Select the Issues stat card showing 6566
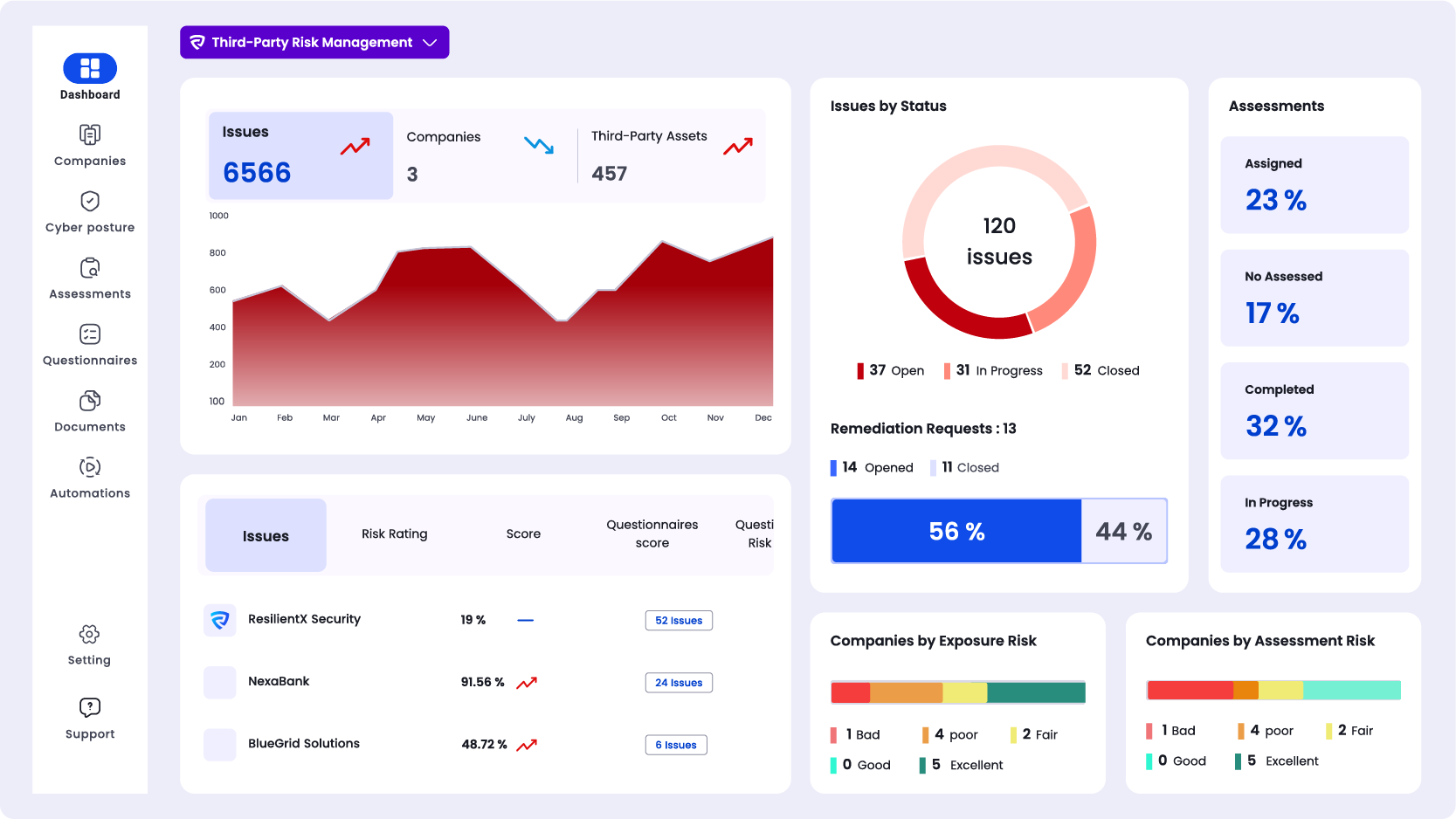 pyautogui.click(x=300, y=155)
